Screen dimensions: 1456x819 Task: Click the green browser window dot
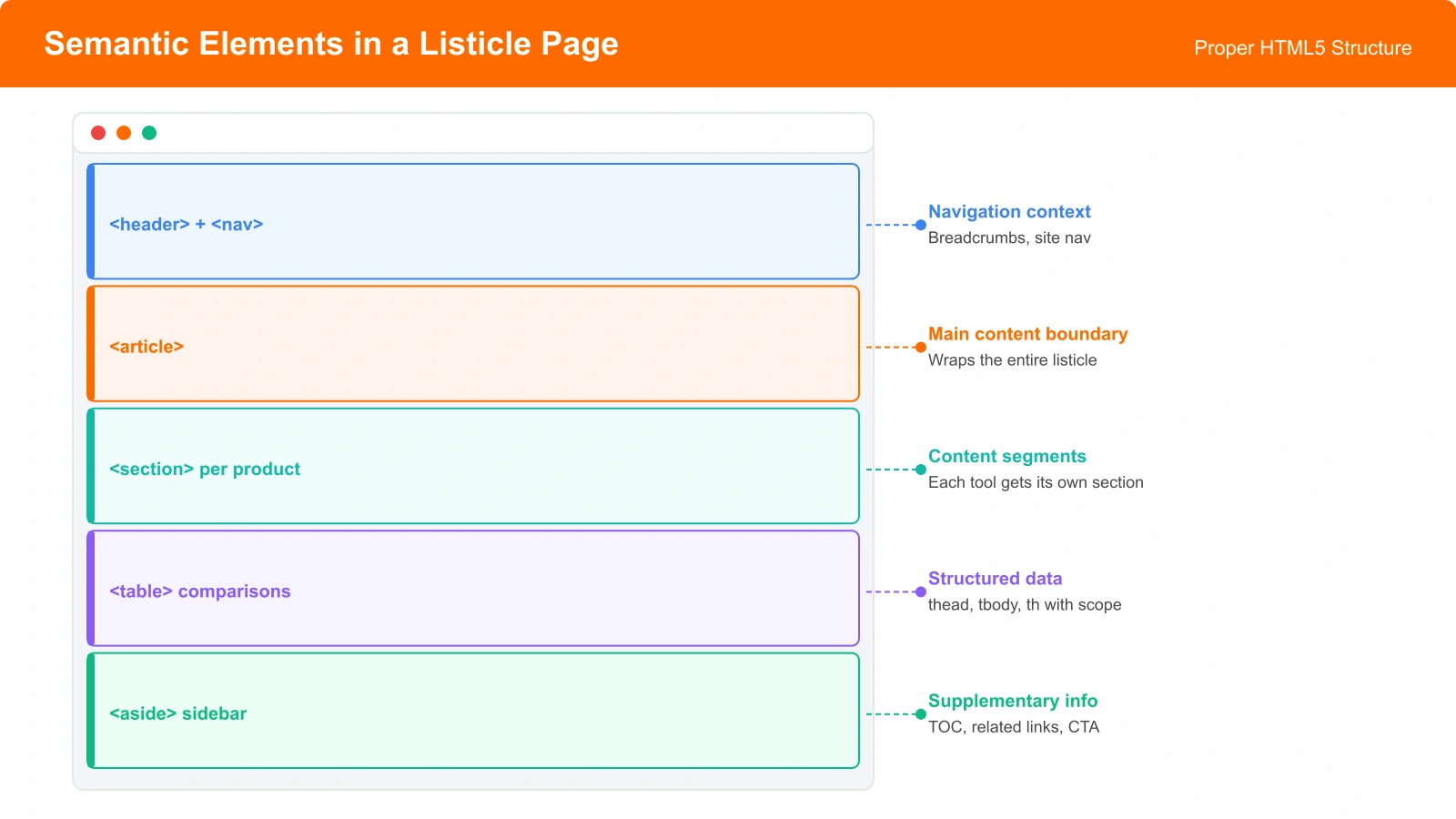coord(149,132)
